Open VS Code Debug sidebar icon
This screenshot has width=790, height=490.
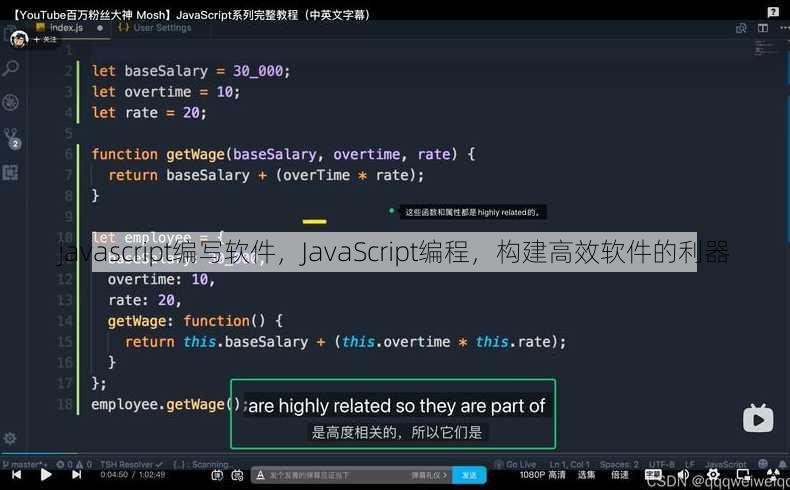coord(11,102)
